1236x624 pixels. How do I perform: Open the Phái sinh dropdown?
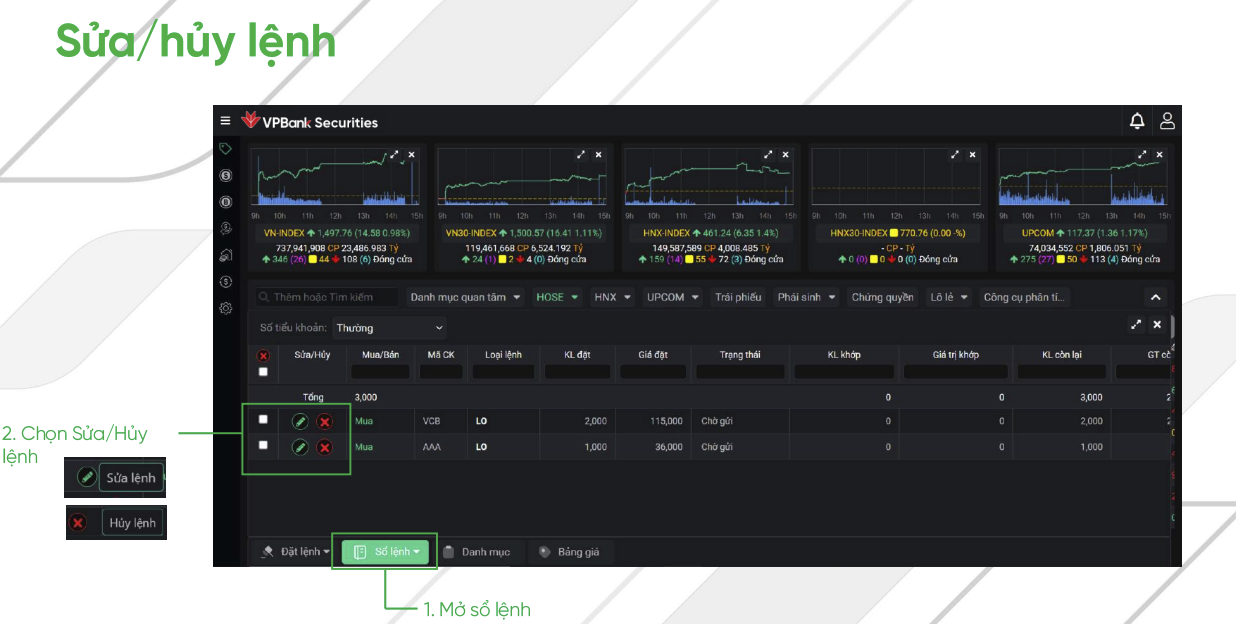coord(806,297)
